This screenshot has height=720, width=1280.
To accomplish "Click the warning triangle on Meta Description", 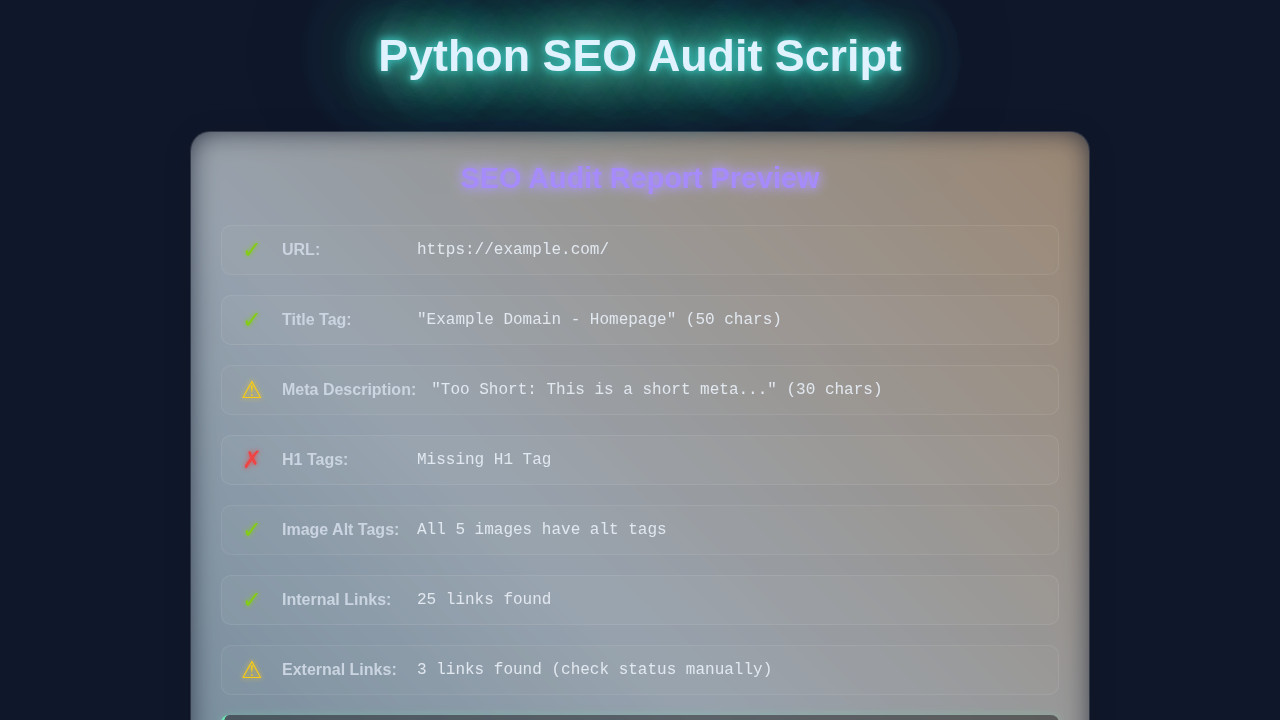I will point(252,390).
